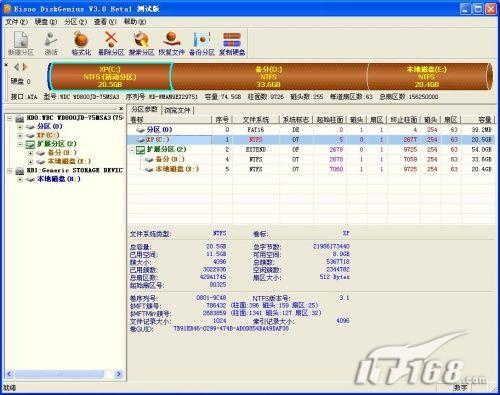Switch to the 浏览文件 tab
Viewport: 500px width, 395px height.
pos(177,110)
